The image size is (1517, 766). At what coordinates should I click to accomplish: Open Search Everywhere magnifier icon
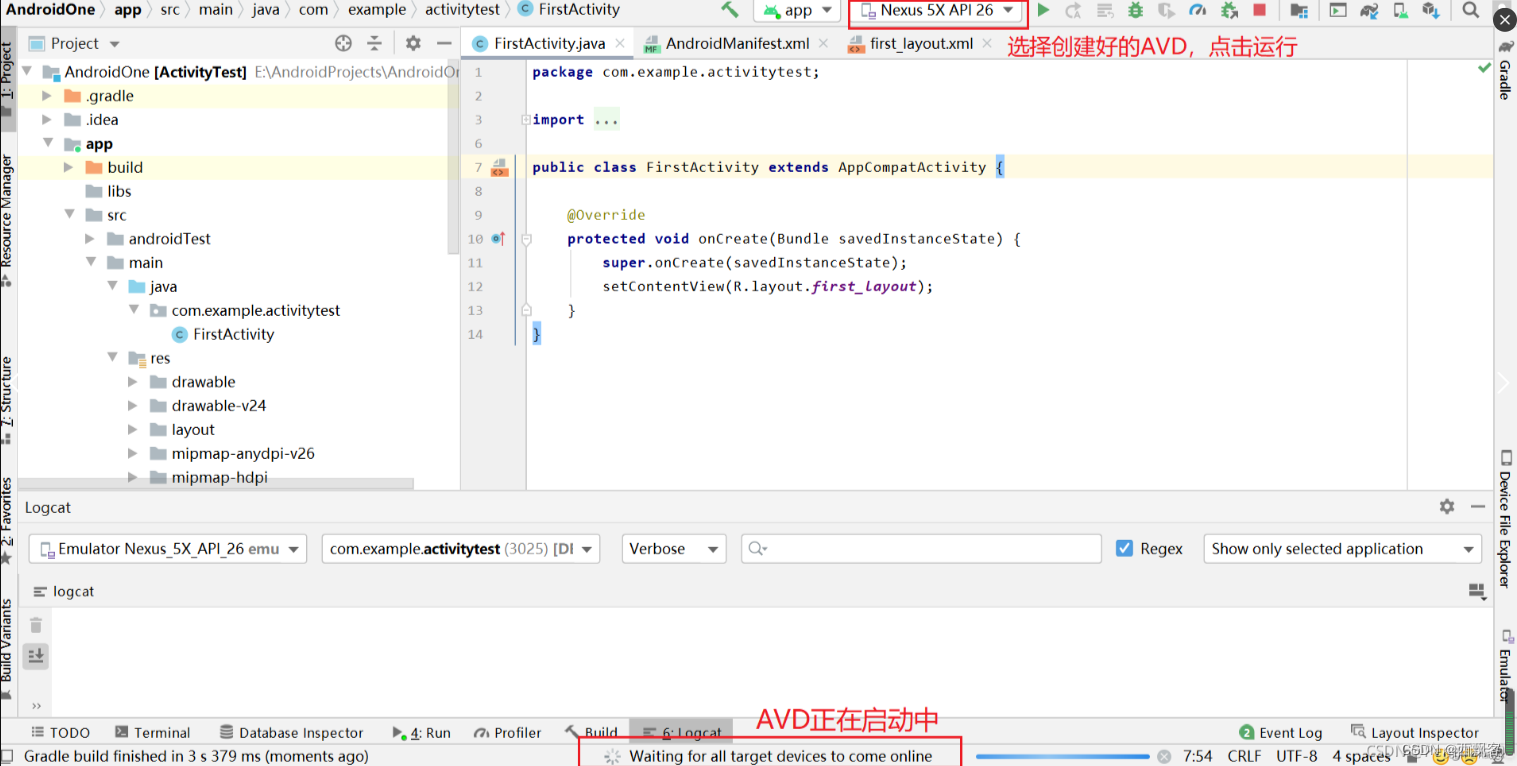tap(1470, 10)
